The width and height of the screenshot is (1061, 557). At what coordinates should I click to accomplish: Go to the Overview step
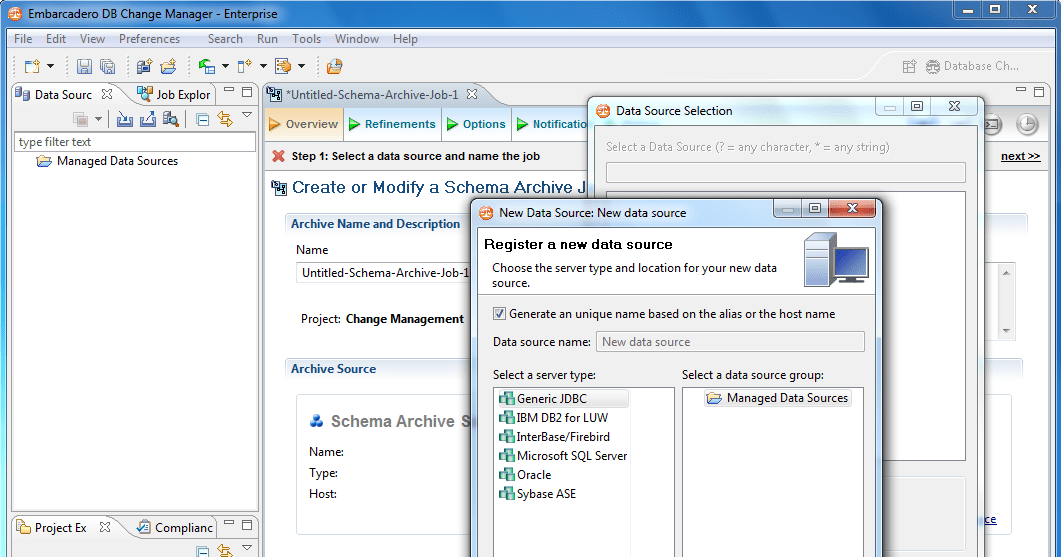[303, 124]
